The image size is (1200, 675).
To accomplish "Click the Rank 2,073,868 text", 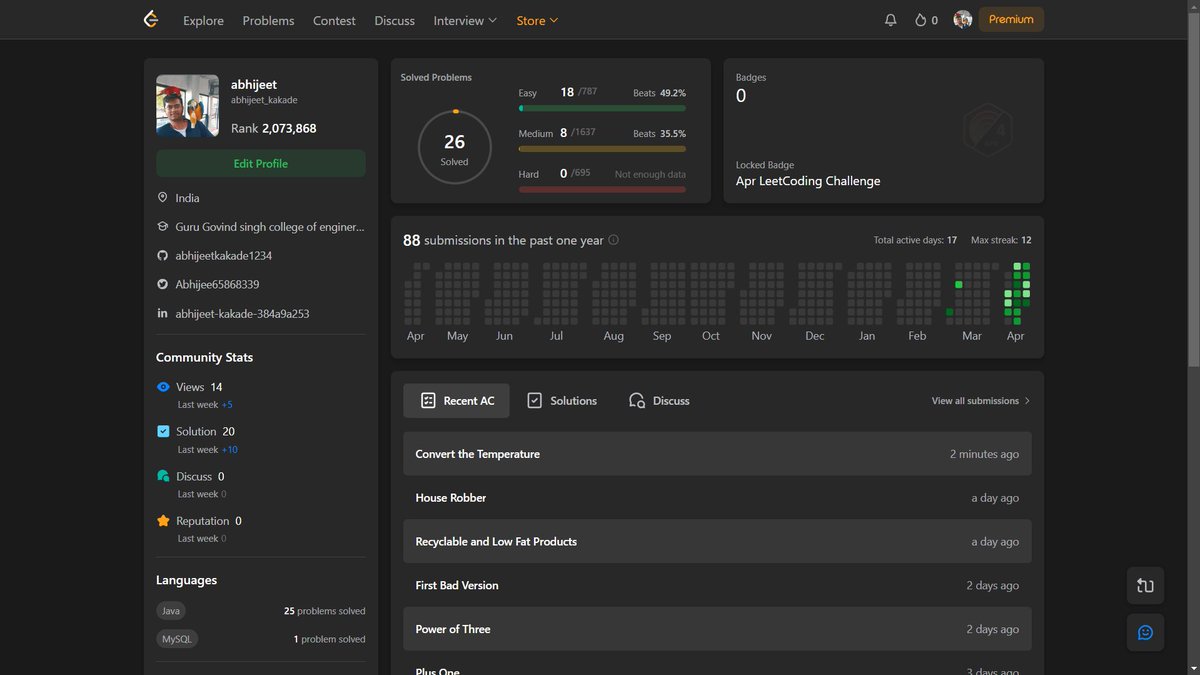I will tap(274, 129).
